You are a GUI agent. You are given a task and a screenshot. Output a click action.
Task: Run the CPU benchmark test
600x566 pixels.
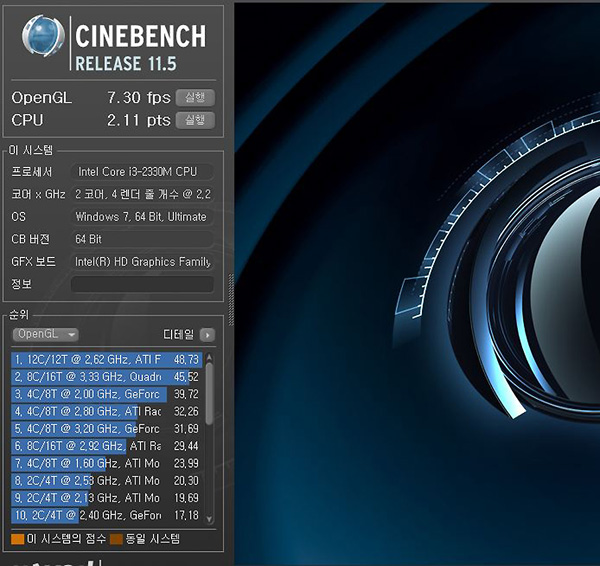point(195,120)
